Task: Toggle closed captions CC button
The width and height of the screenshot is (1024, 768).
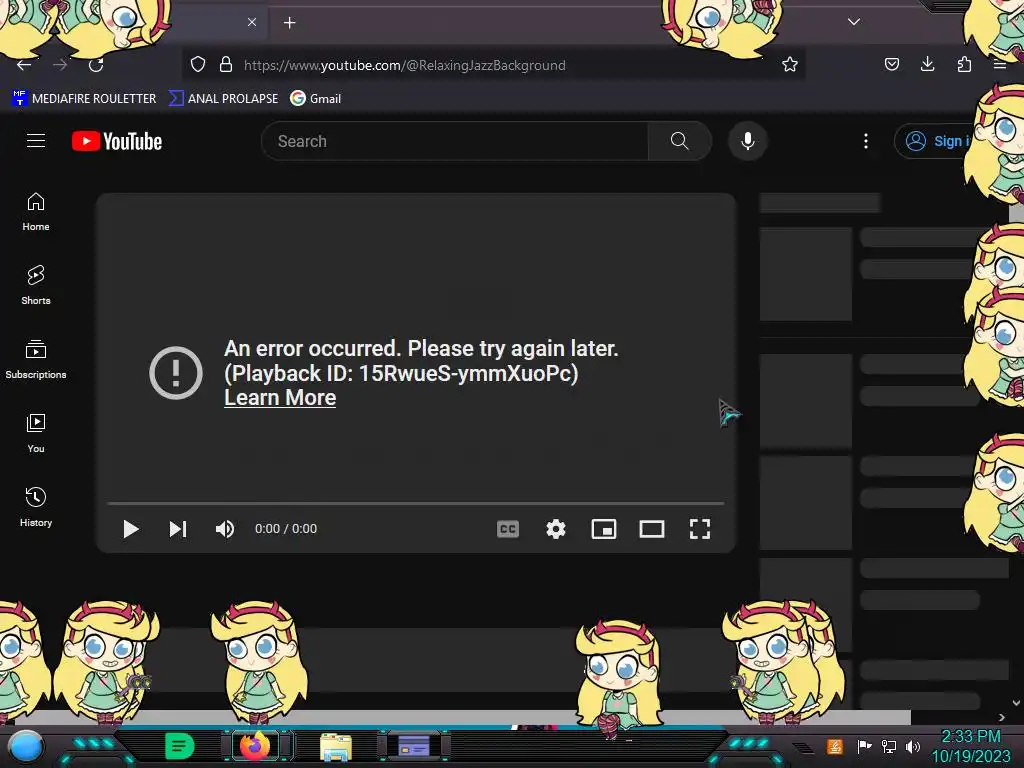Action: point(508,529)
